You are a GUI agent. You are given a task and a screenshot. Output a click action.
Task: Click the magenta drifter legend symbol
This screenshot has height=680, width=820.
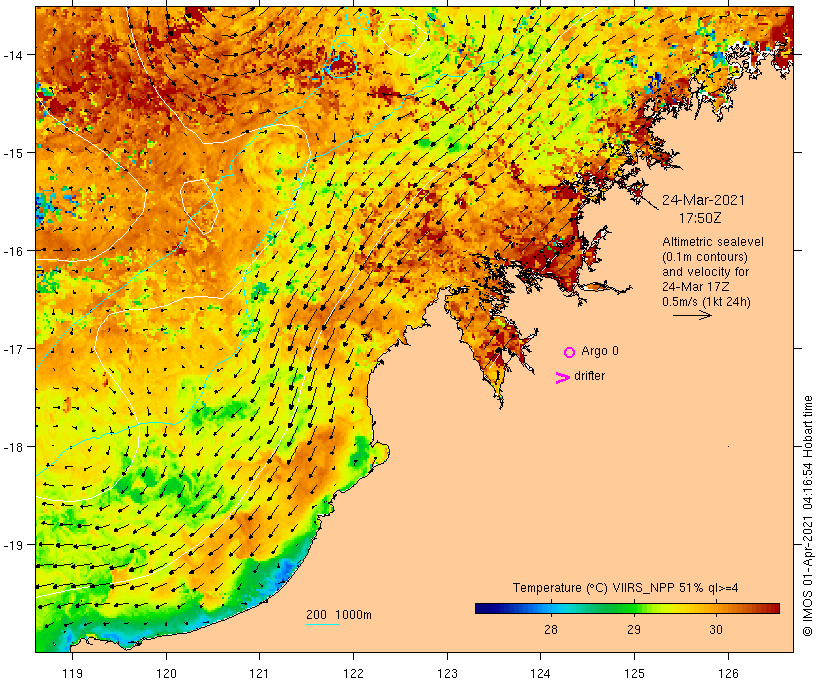(563, 378)
